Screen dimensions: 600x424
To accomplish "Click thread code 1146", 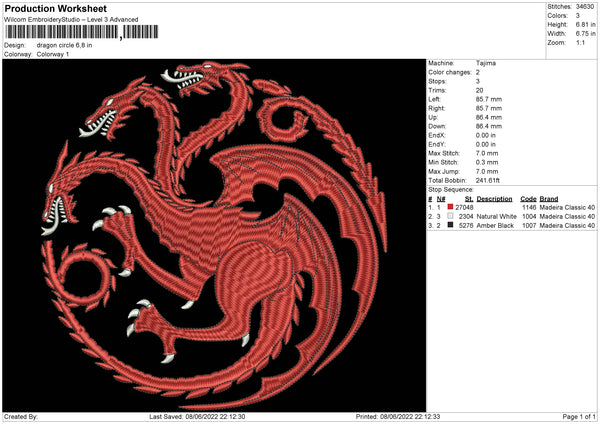I will pyautogui.click(x=529, y=207).
